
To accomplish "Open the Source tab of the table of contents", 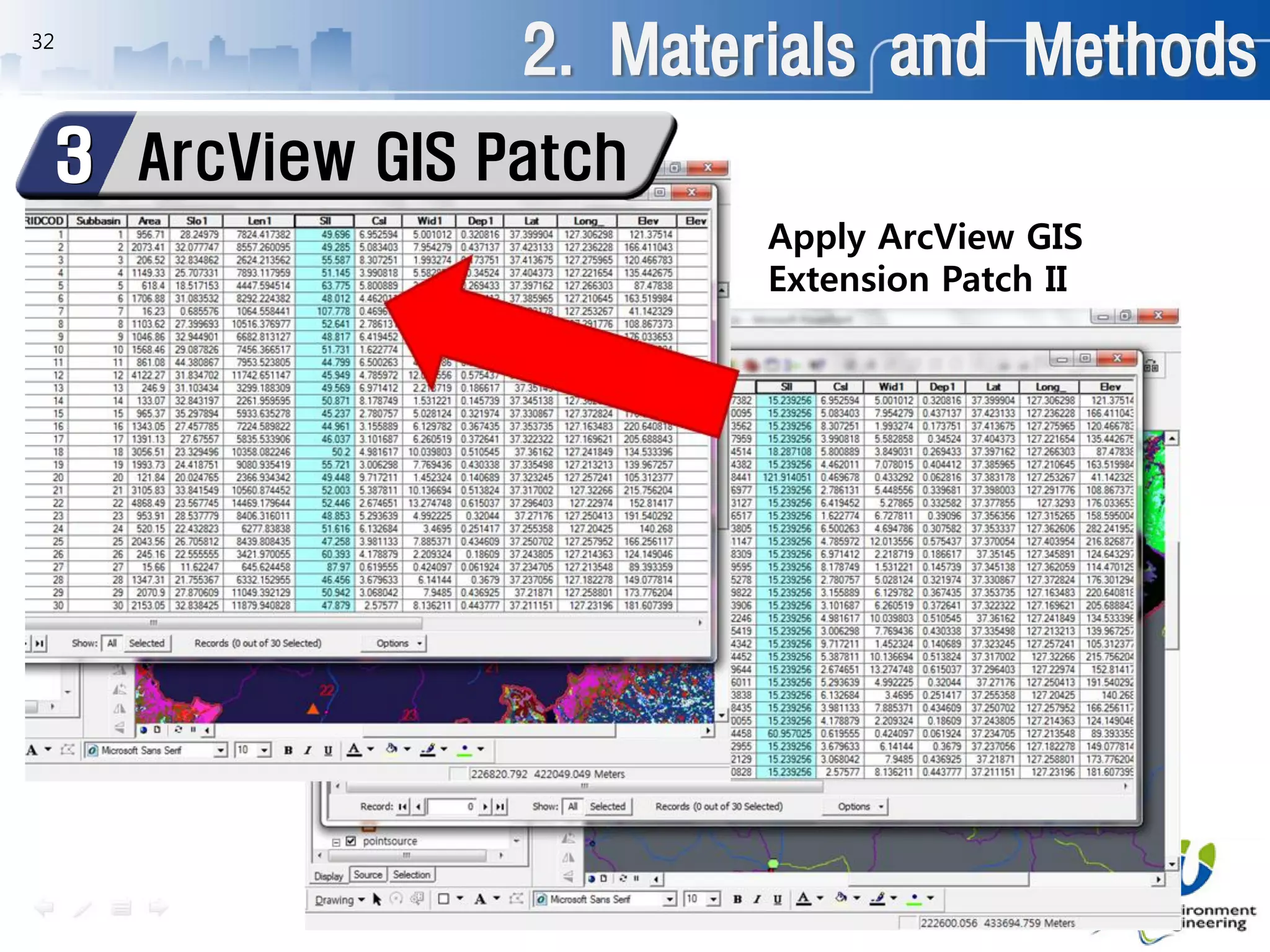I will [368, 875].
